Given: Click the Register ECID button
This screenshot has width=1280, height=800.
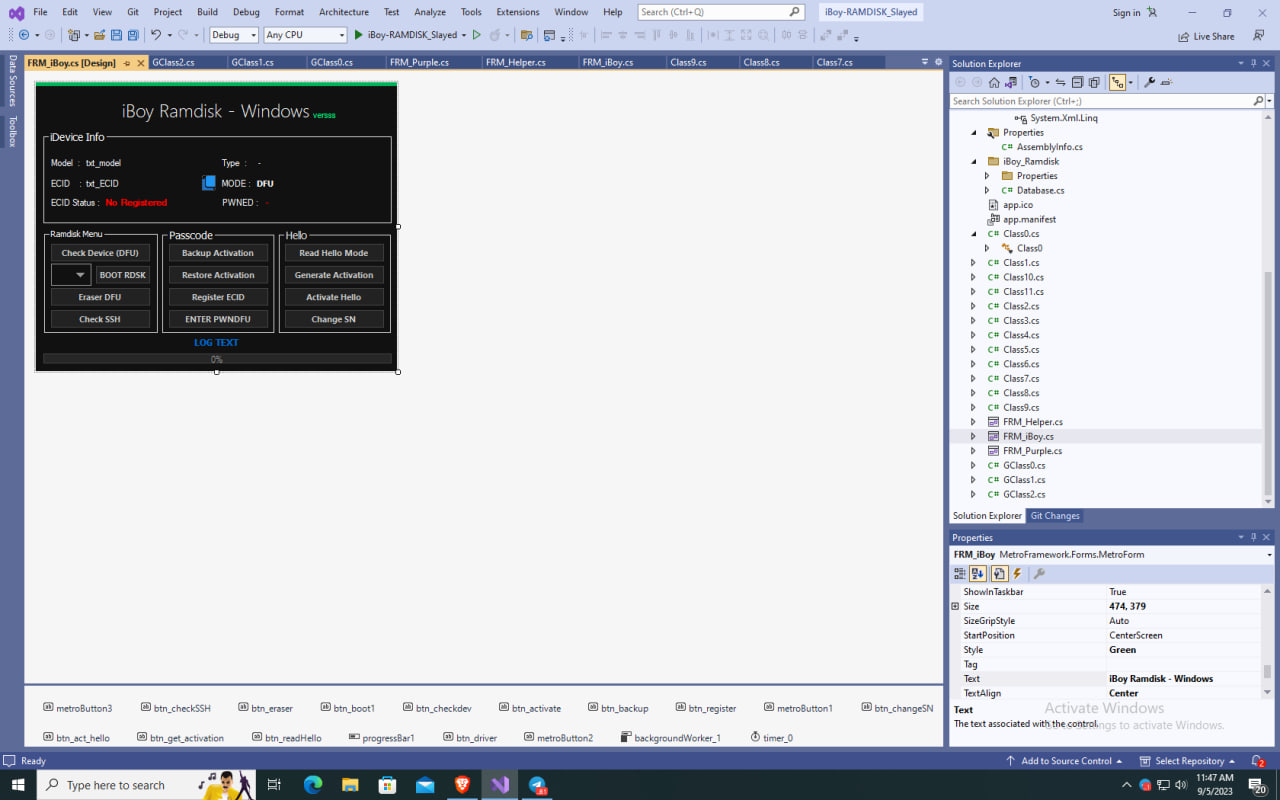Looking at the screenshot, I should pos(218,297).
